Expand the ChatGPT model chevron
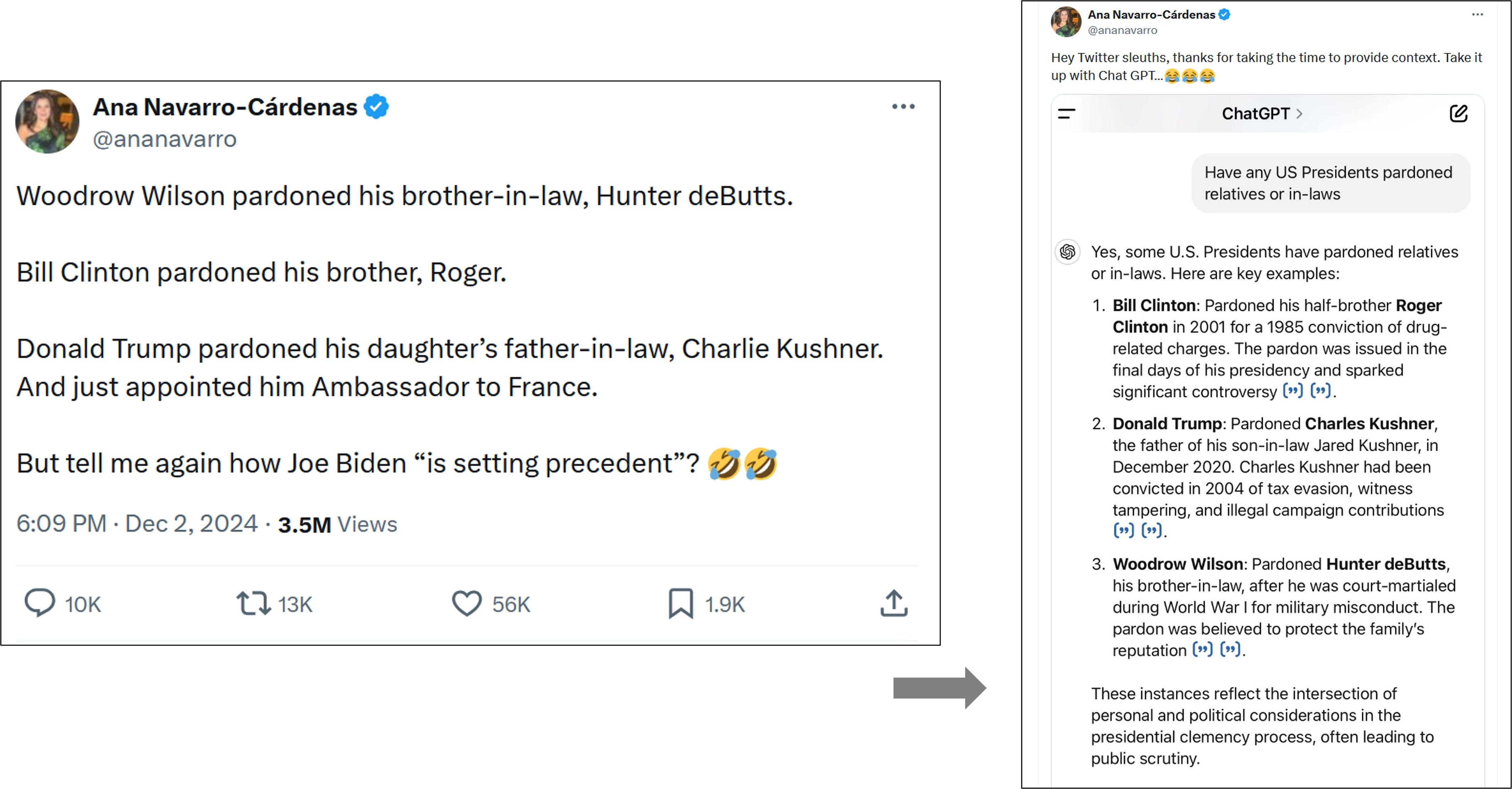Viewport: 1512px width, 789px height. click(x=1299, y=113)
